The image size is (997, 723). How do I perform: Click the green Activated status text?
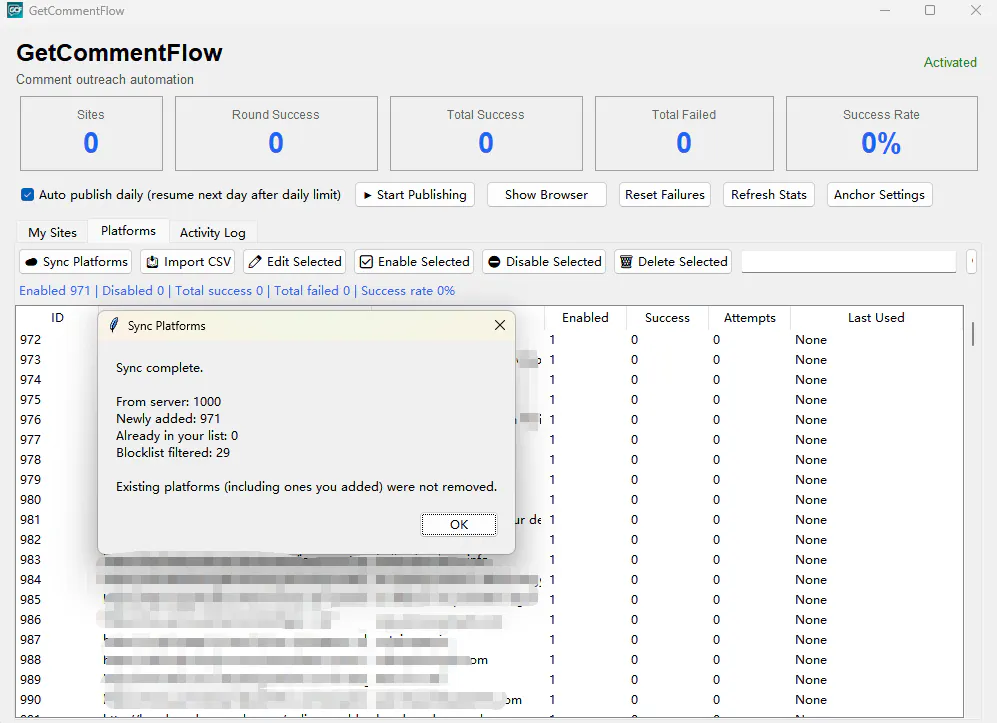click(x=950, y=62)
